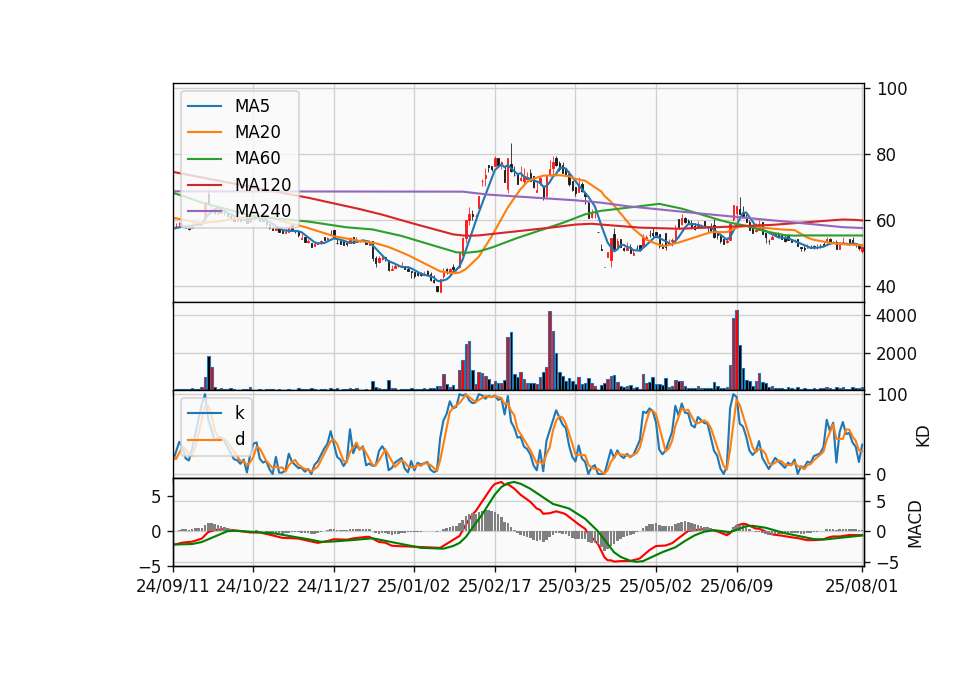Click the 25/02/17 date tick label
Image resolution: width=960 pixels, height=690 pixels.
pyautogui.click(x=495, y=586)
